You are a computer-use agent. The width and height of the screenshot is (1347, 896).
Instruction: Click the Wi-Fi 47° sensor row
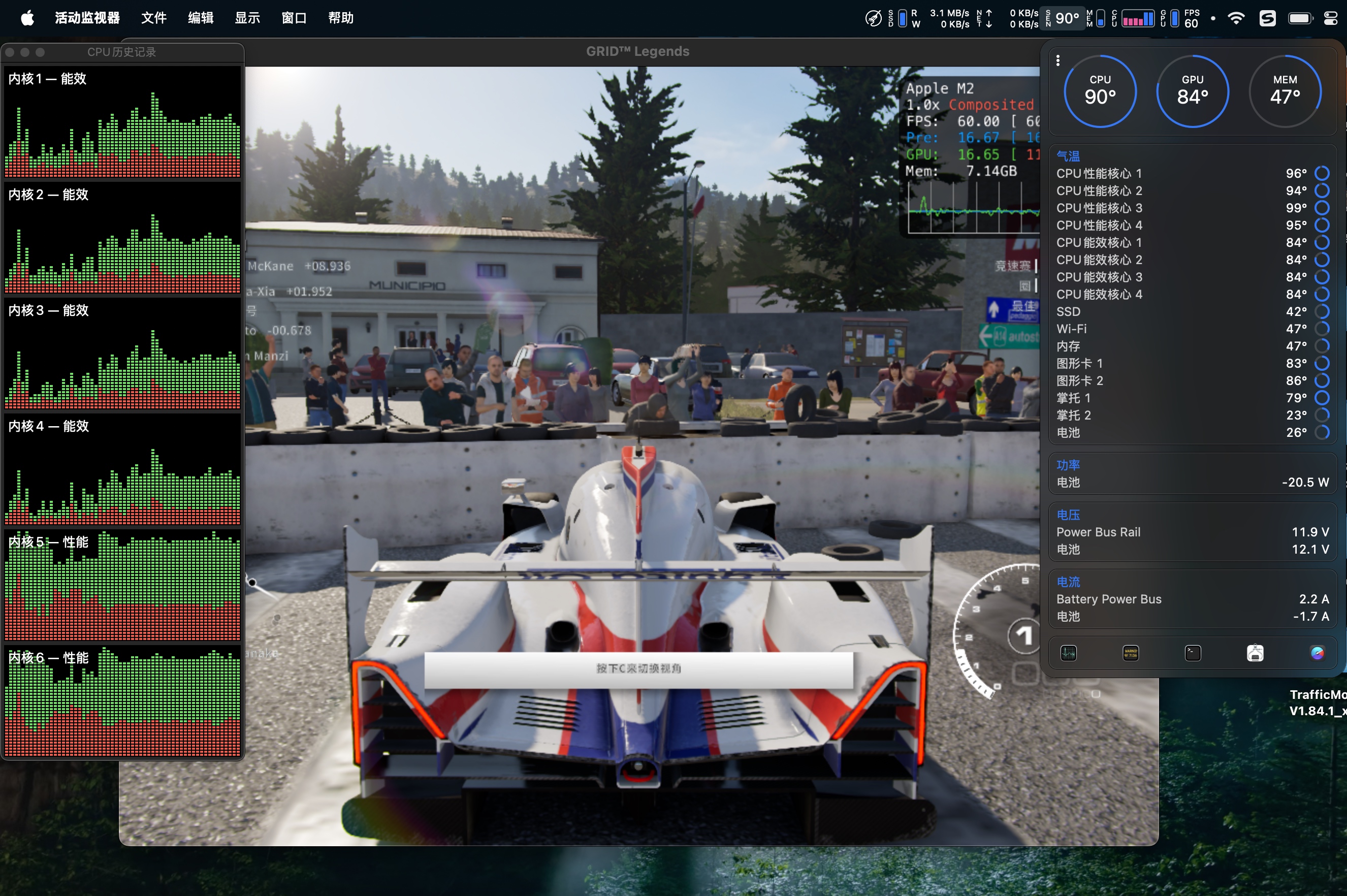tap(1192, 329)
